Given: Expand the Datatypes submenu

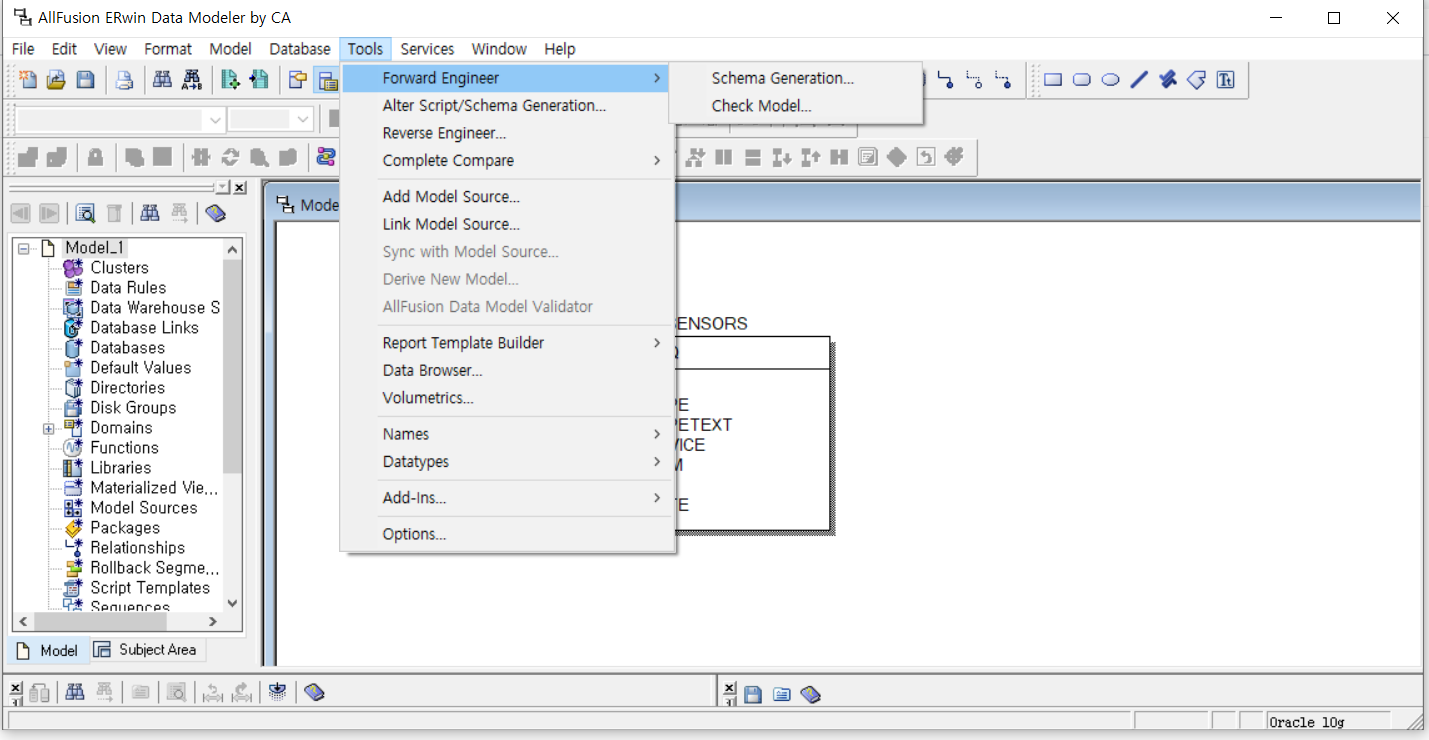Looking at the screenshot, I should [657, 462].
